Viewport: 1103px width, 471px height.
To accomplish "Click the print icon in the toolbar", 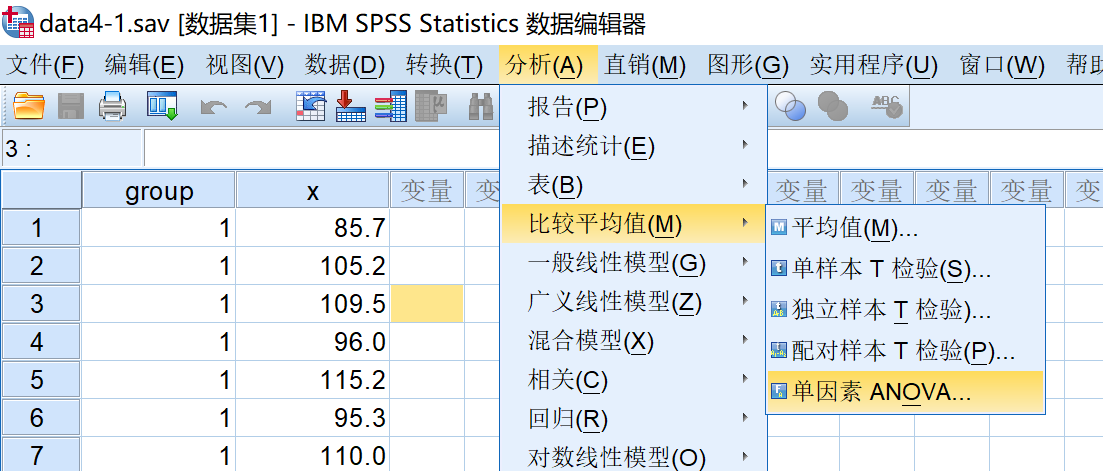I will (x=112, y=105).
